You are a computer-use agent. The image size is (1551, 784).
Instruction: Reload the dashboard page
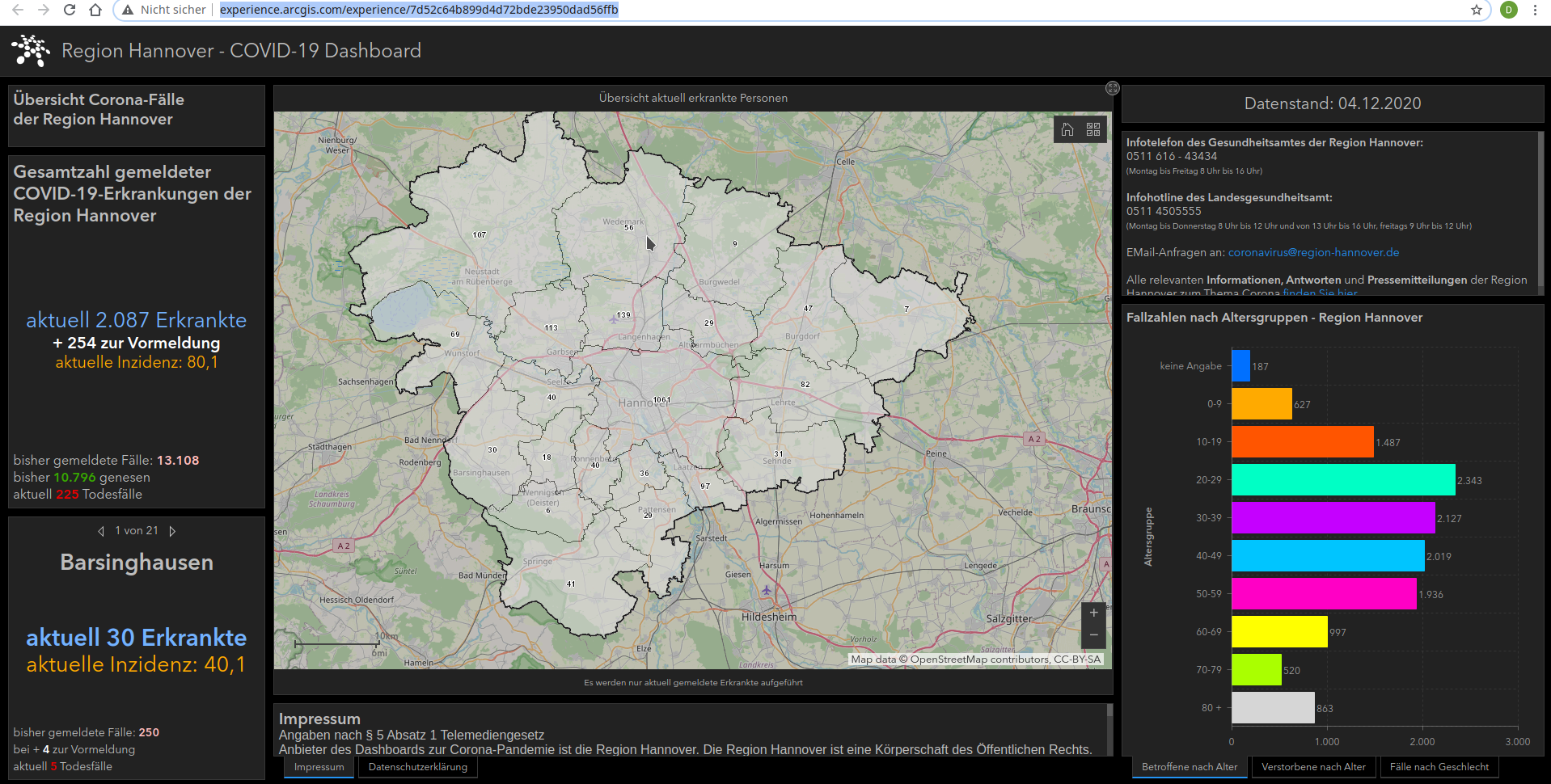click(70, 10)
